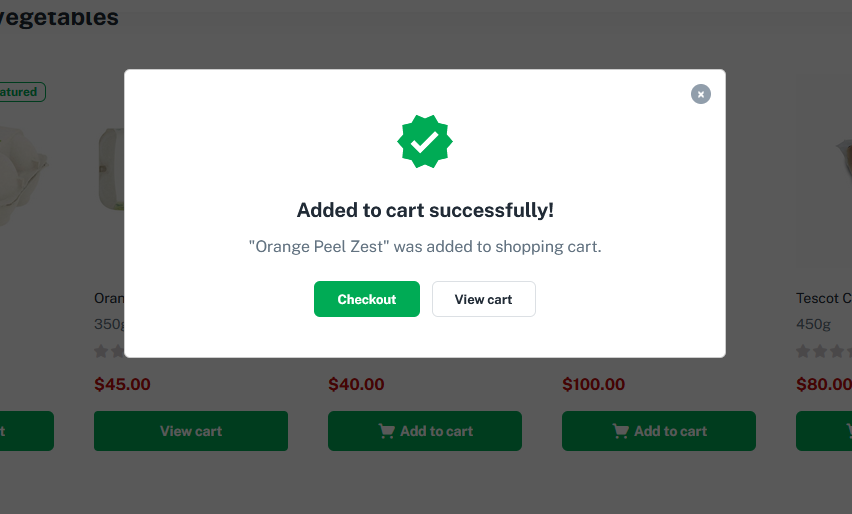
Task: Click View cart inside the popup
Action: (x=484, y=299)
